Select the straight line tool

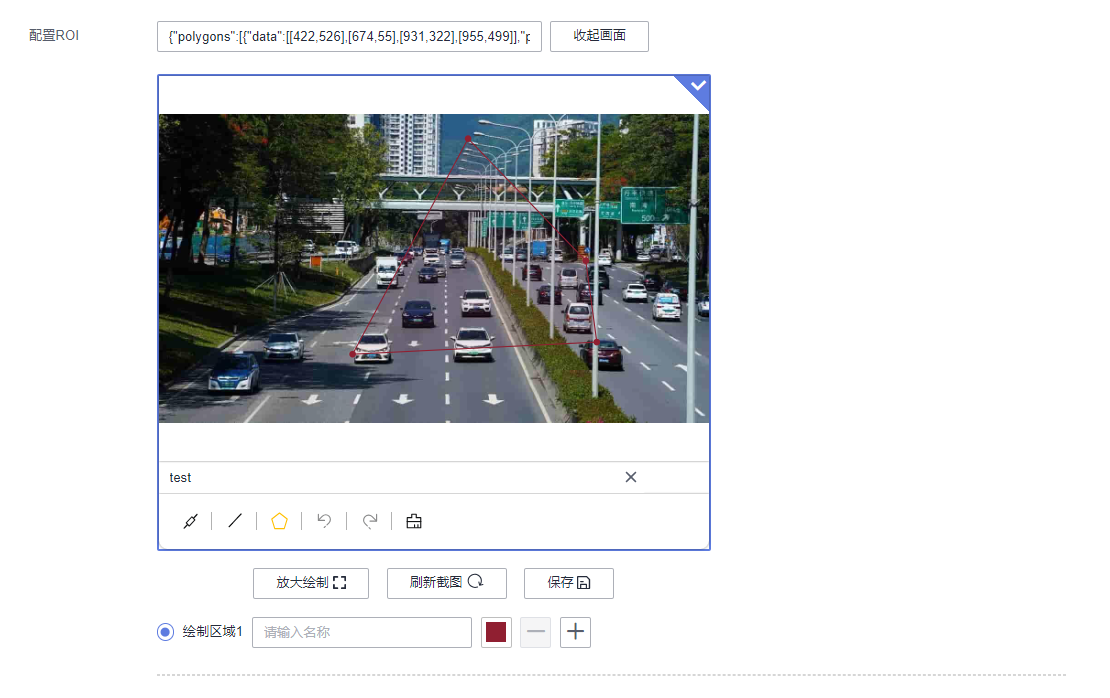pos(235,521)
